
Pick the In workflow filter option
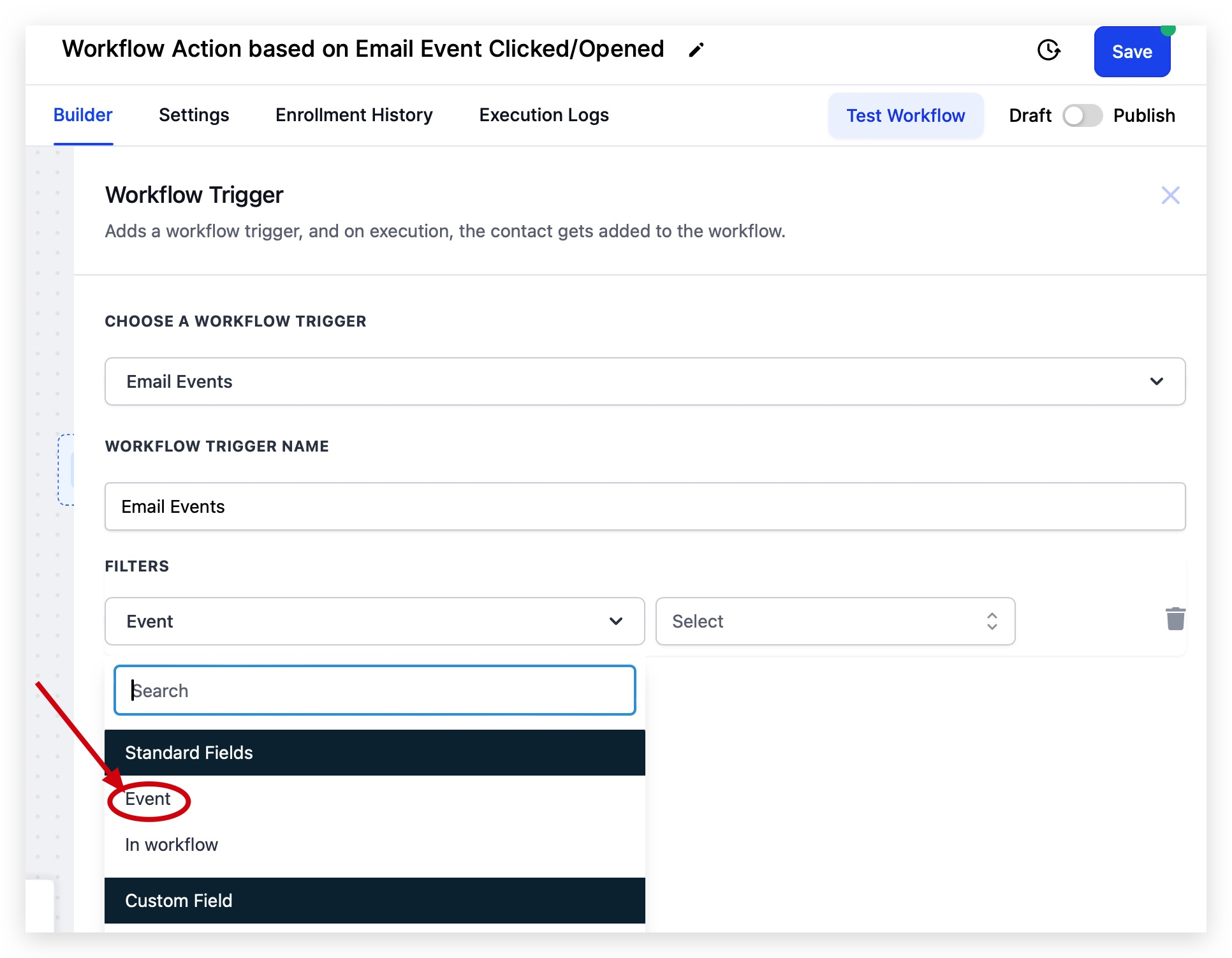pos(172,844)
